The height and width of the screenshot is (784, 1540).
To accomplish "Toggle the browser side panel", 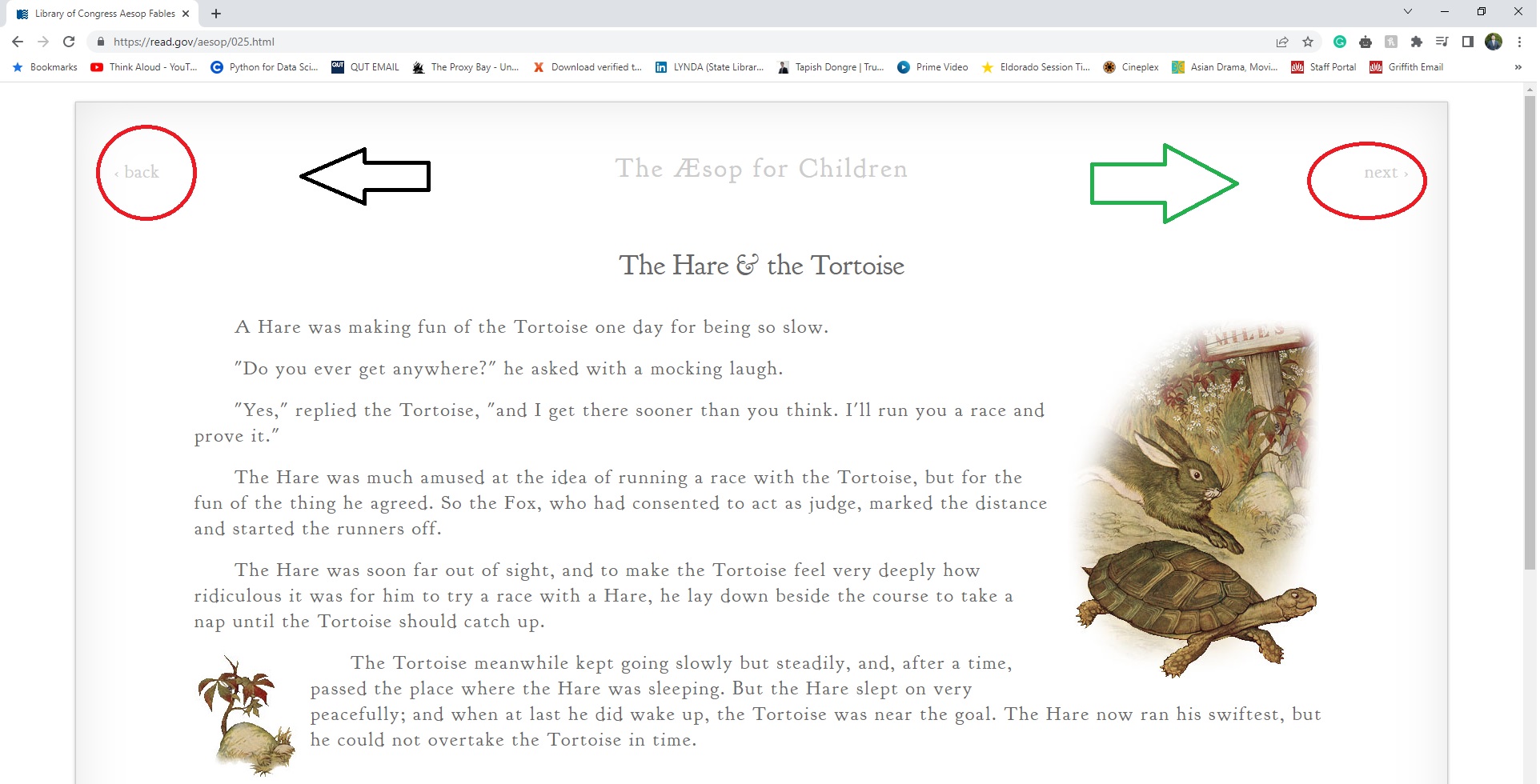I will 1467,42.
